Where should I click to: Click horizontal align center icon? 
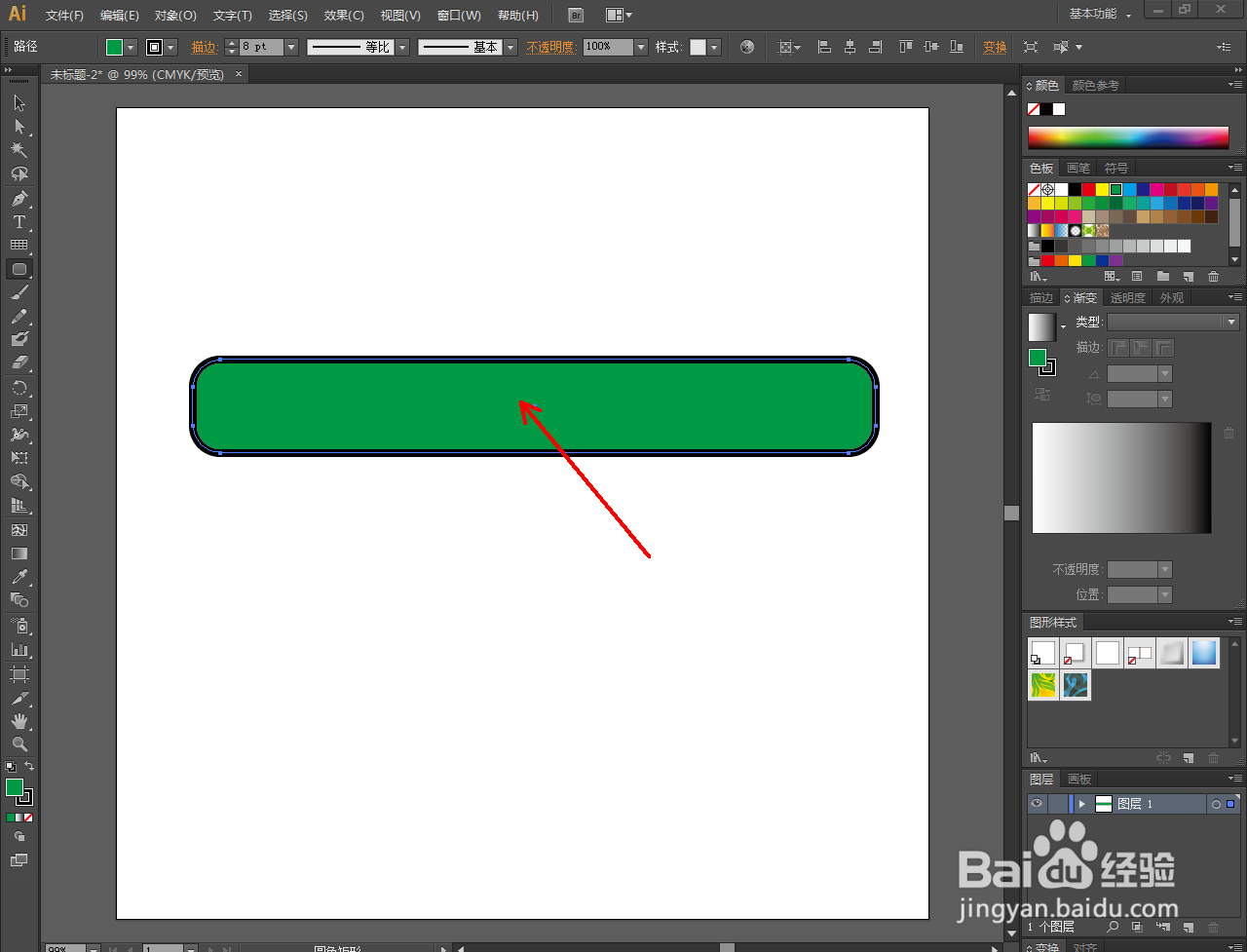coord(850,47)
